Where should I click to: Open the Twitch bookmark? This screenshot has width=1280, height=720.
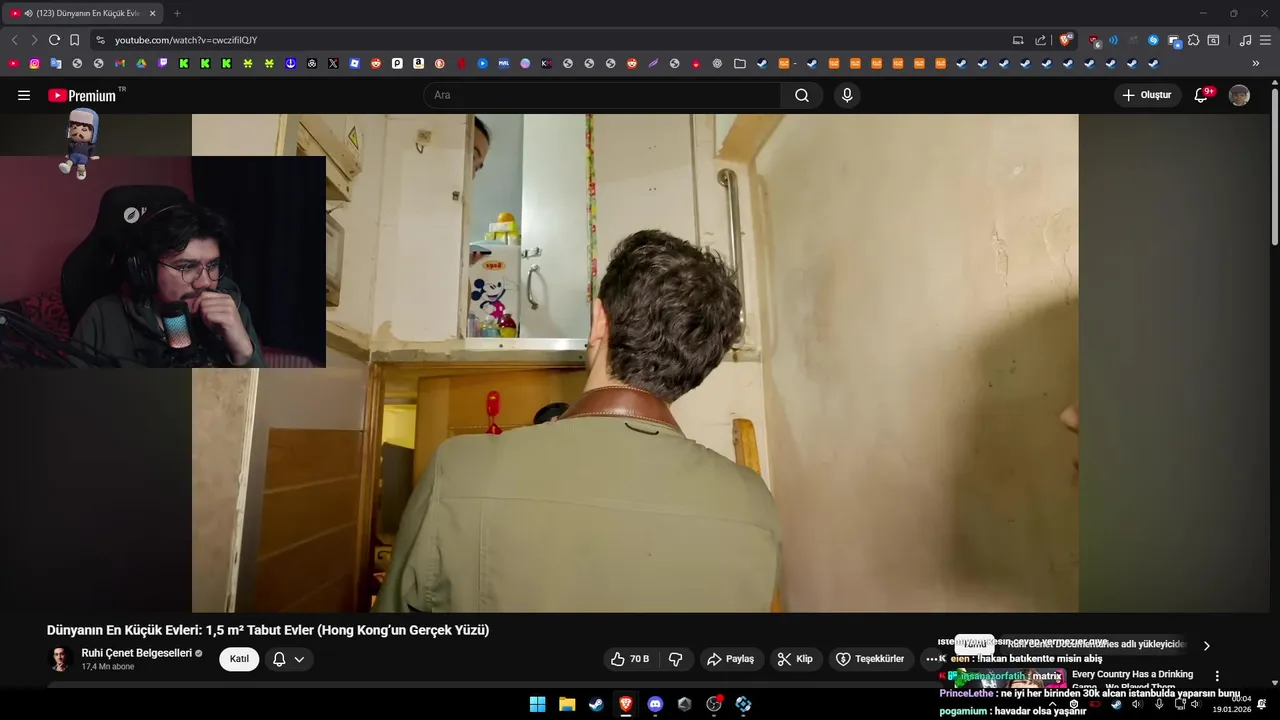(163, 63)
